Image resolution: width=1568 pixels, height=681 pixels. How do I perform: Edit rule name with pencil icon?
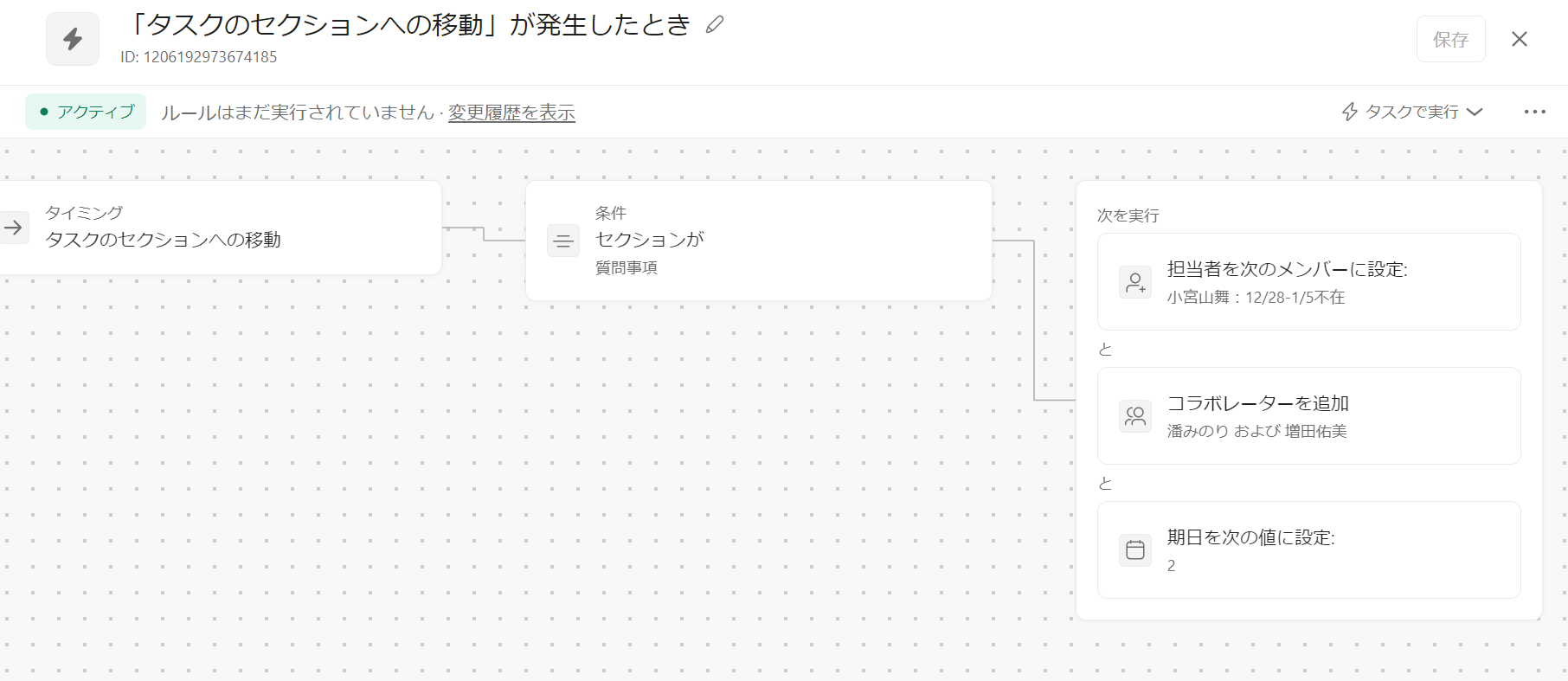[714, 25]
